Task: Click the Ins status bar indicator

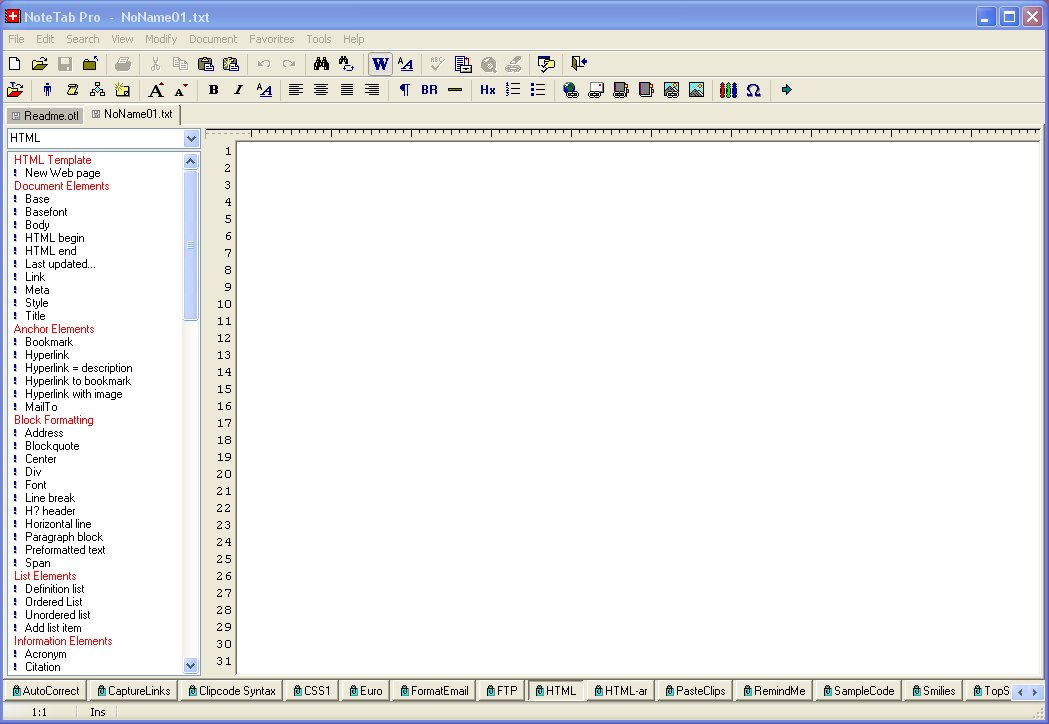Action: click(x=98, y=712)
